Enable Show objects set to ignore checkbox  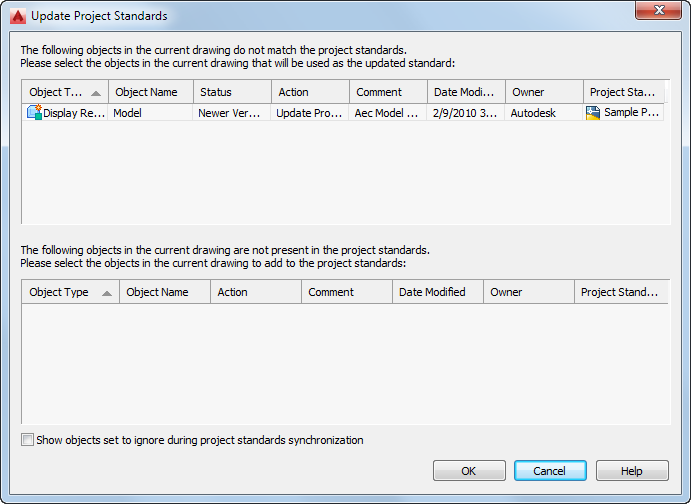[28, 440]
